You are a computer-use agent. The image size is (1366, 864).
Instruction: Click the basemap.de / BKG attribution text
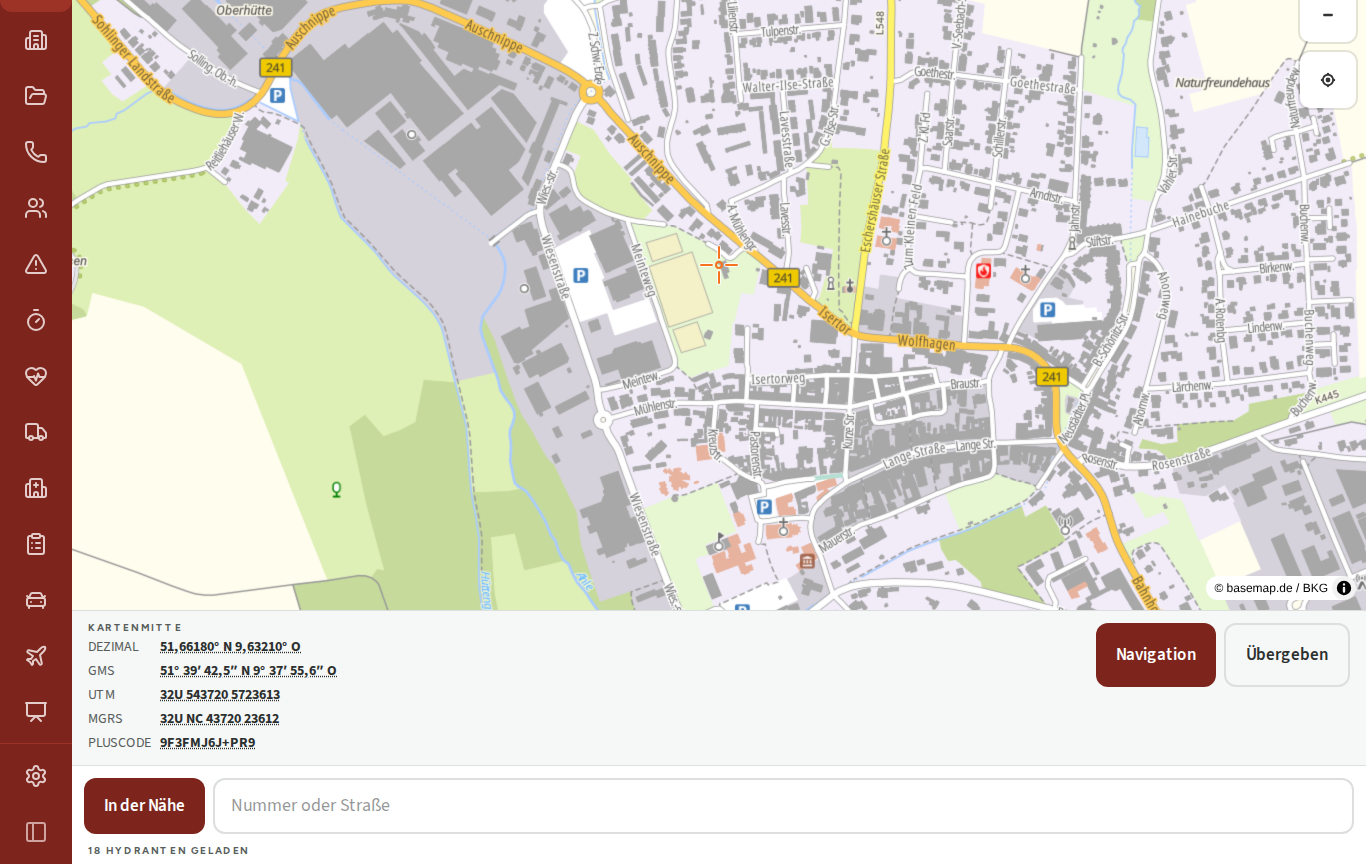(x=1271, y=588)
